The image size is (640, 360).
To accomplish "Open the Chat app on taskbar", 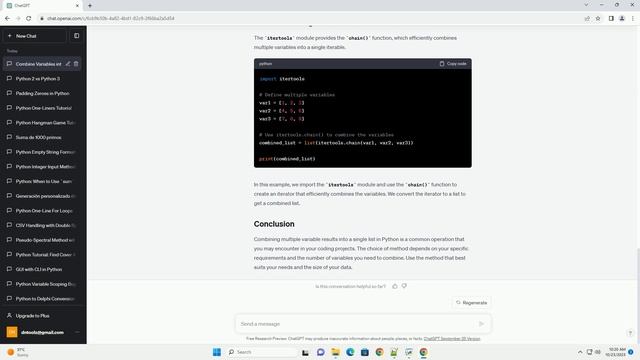I will [x=320, y=352].
